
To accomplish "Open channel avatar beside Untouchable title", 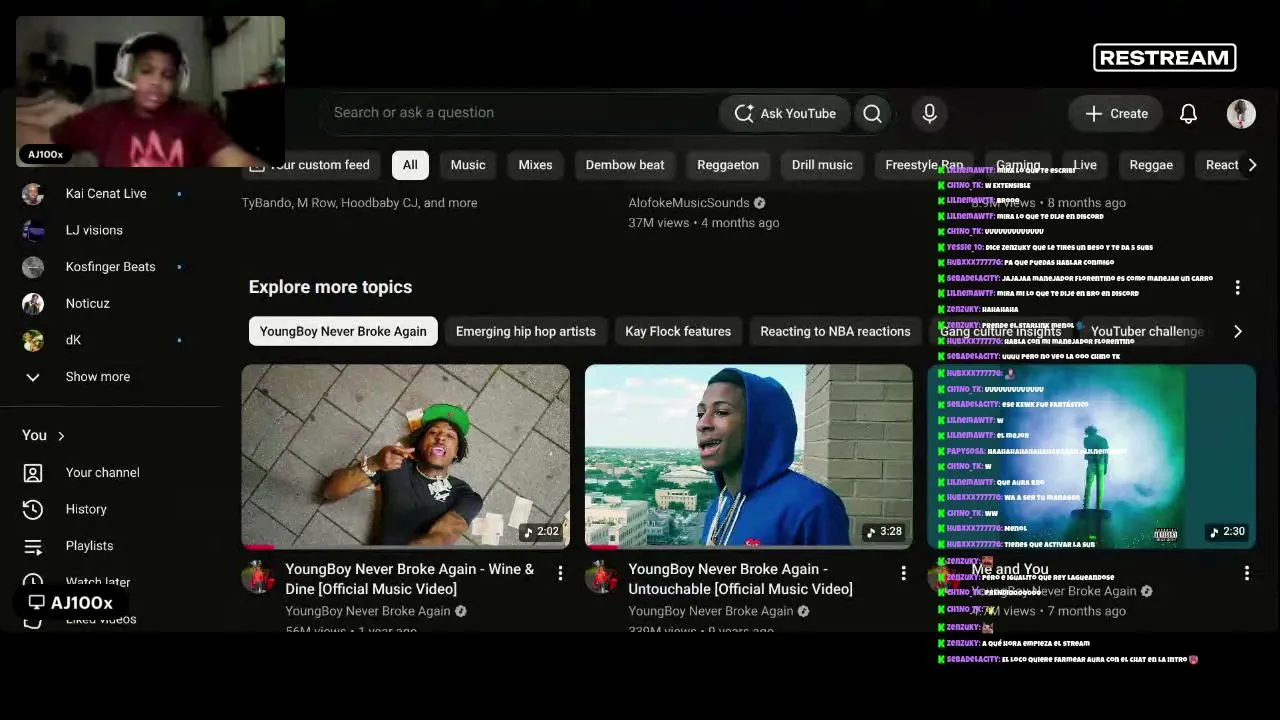I will click(x=601, y=577).
